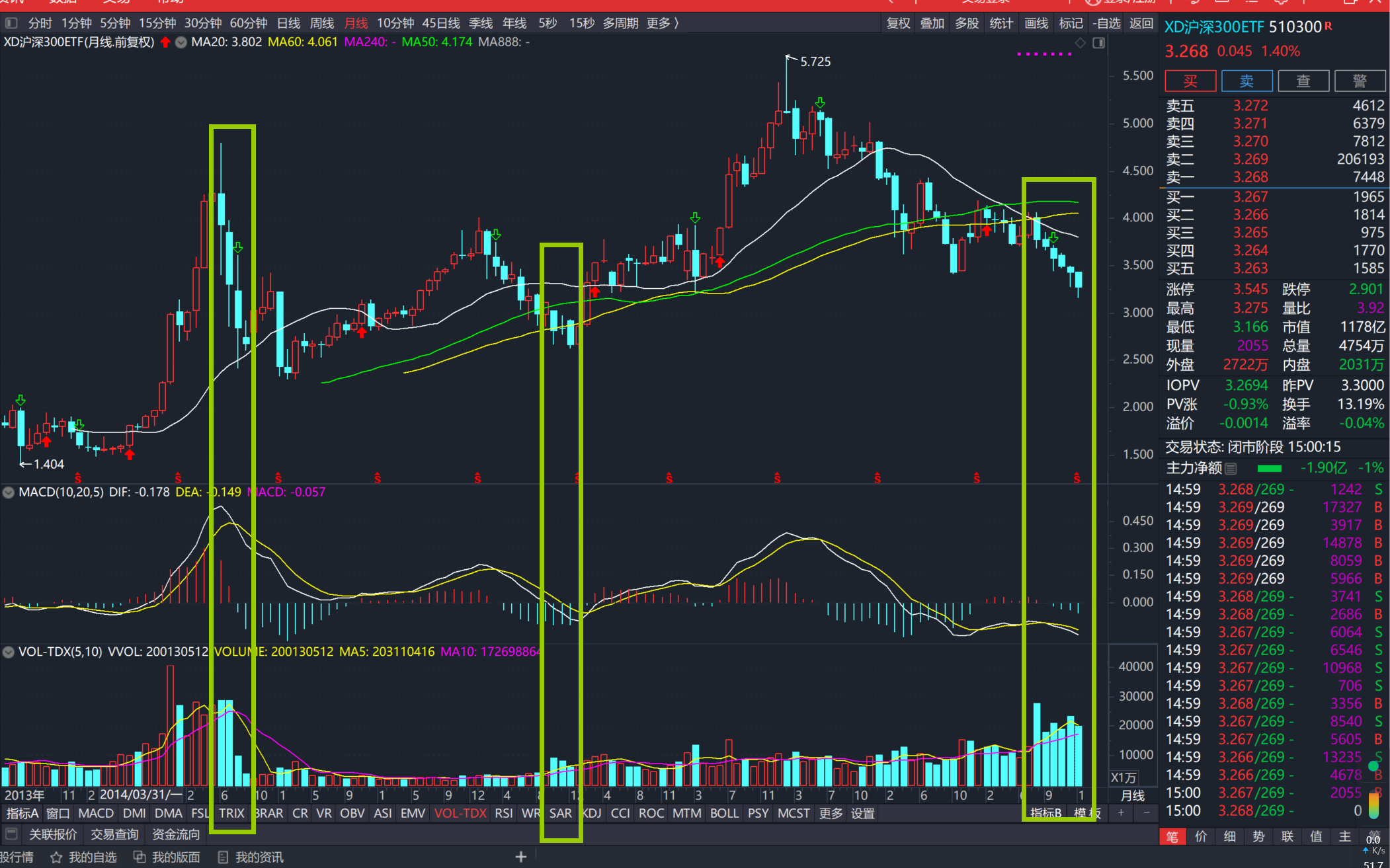The image size is (1390, 868).
Task: Open 我的资讯 document icon
Action: (x=223, y=857)
